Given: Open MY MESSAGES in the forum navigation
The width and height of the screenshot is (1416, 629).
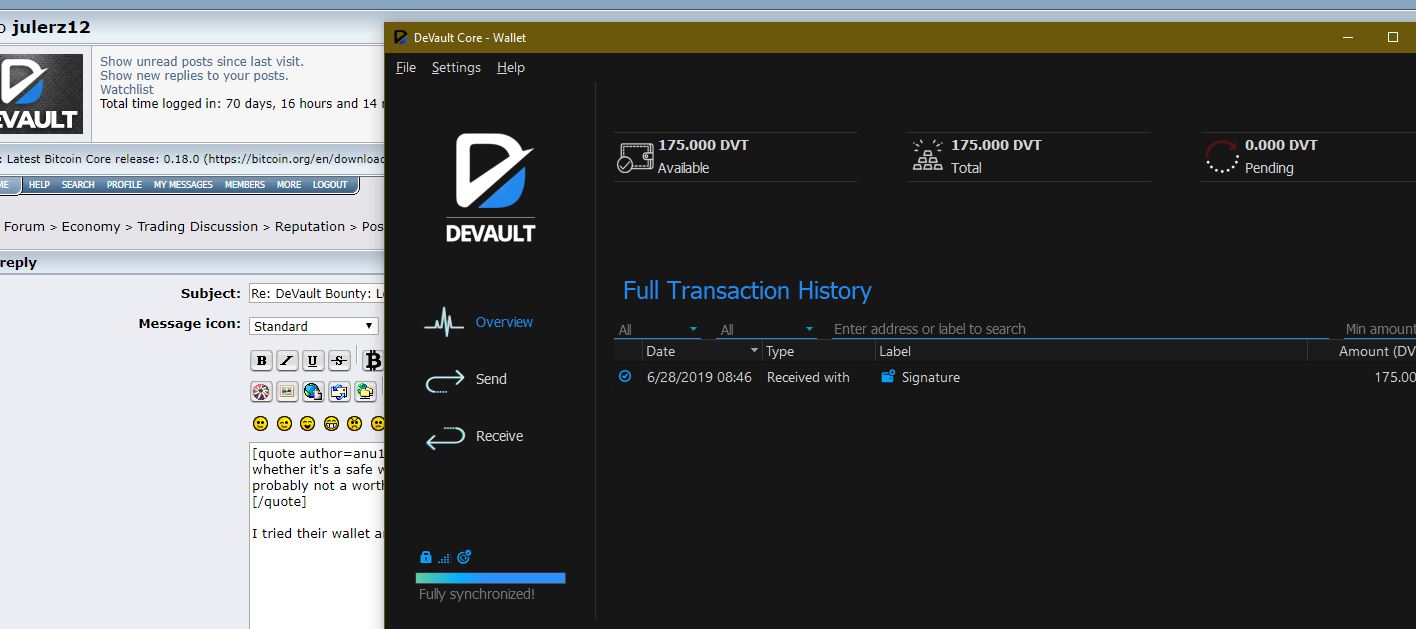Looking at the screenshot, I should pos(183,185).
